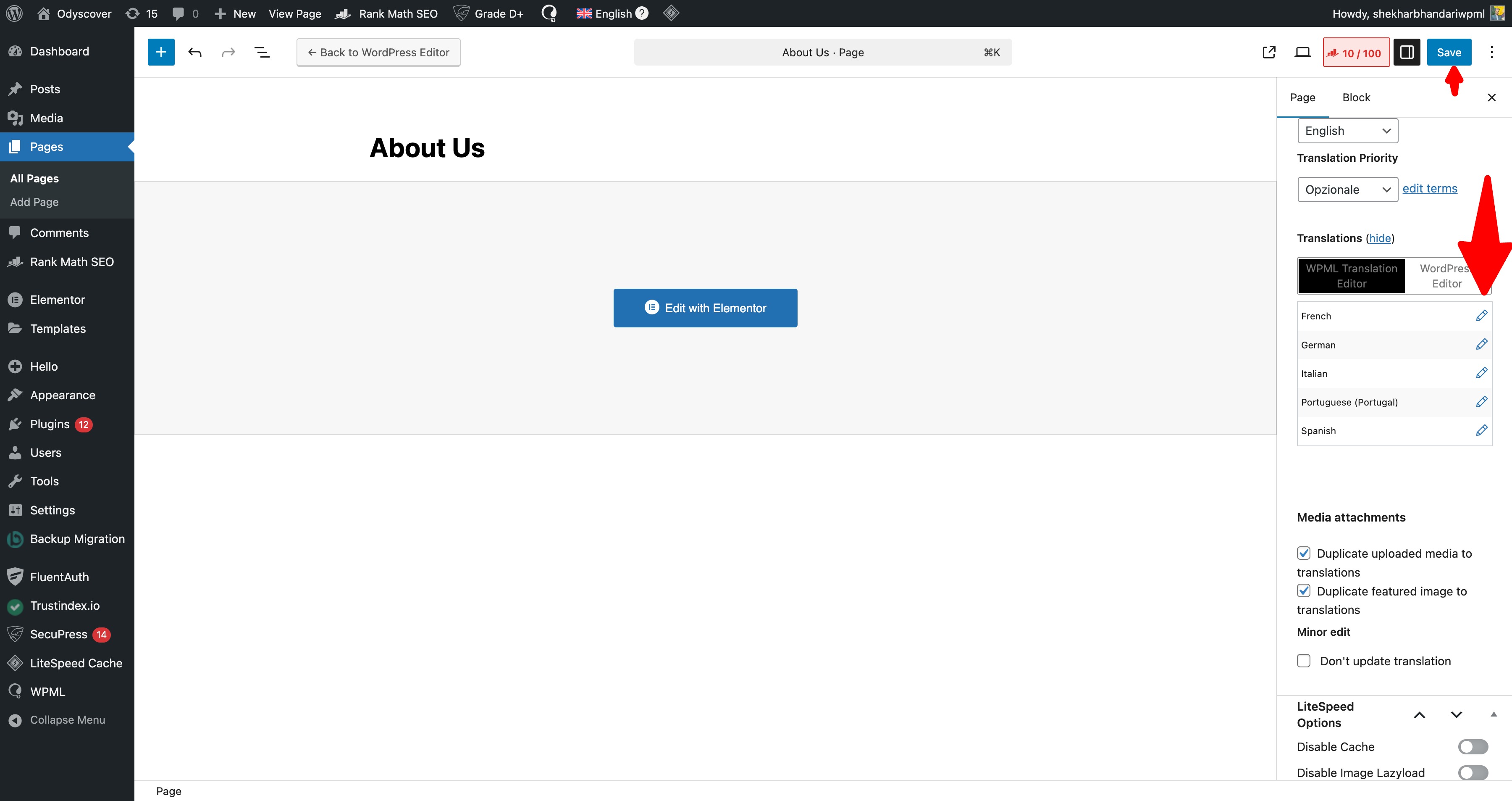Open Backup Migration in sidebar
Image resolution: width=1512 pixels, height=801 pixels.
pos(67,538)
